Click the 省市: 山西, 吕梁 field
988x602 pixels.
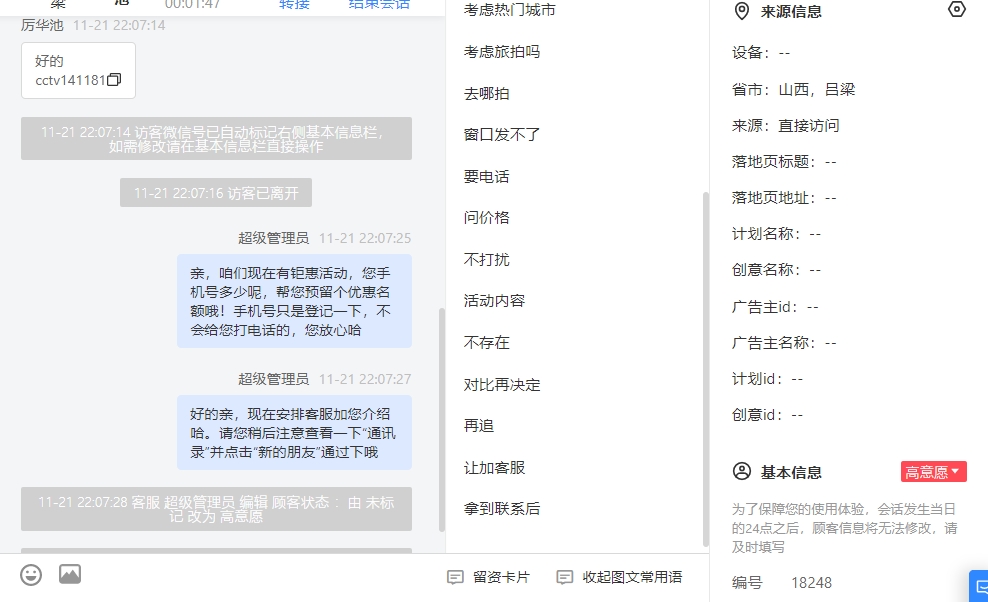point(793,90)
